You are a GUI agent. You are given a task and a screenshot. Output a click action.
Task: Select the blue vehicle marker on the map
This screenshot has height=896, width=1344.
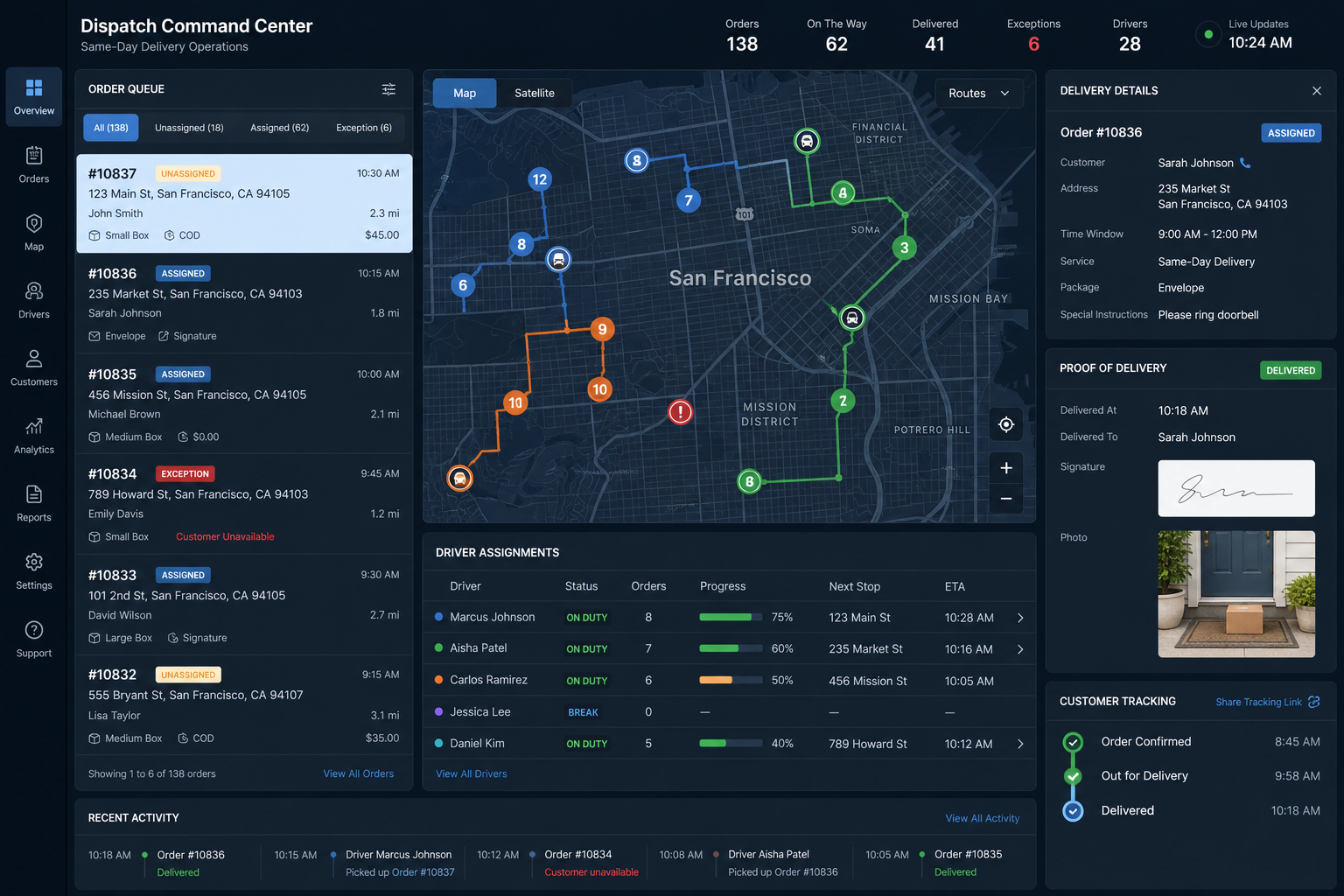coord(558,260)
